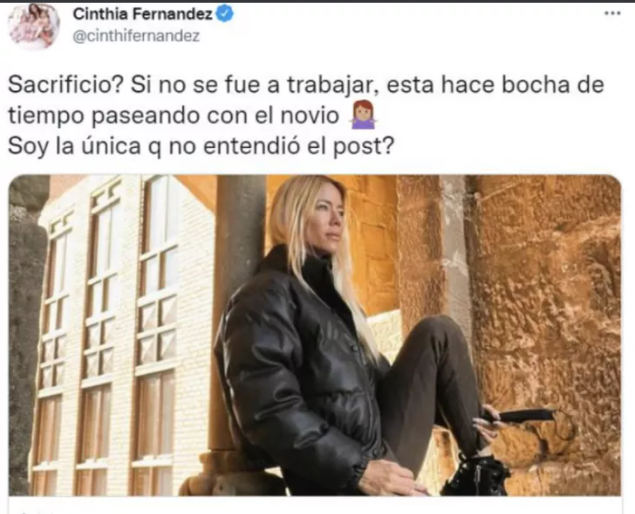
Task: Open the three-dot more options menu
Action: pyautogui.click(x=612, y=13)
